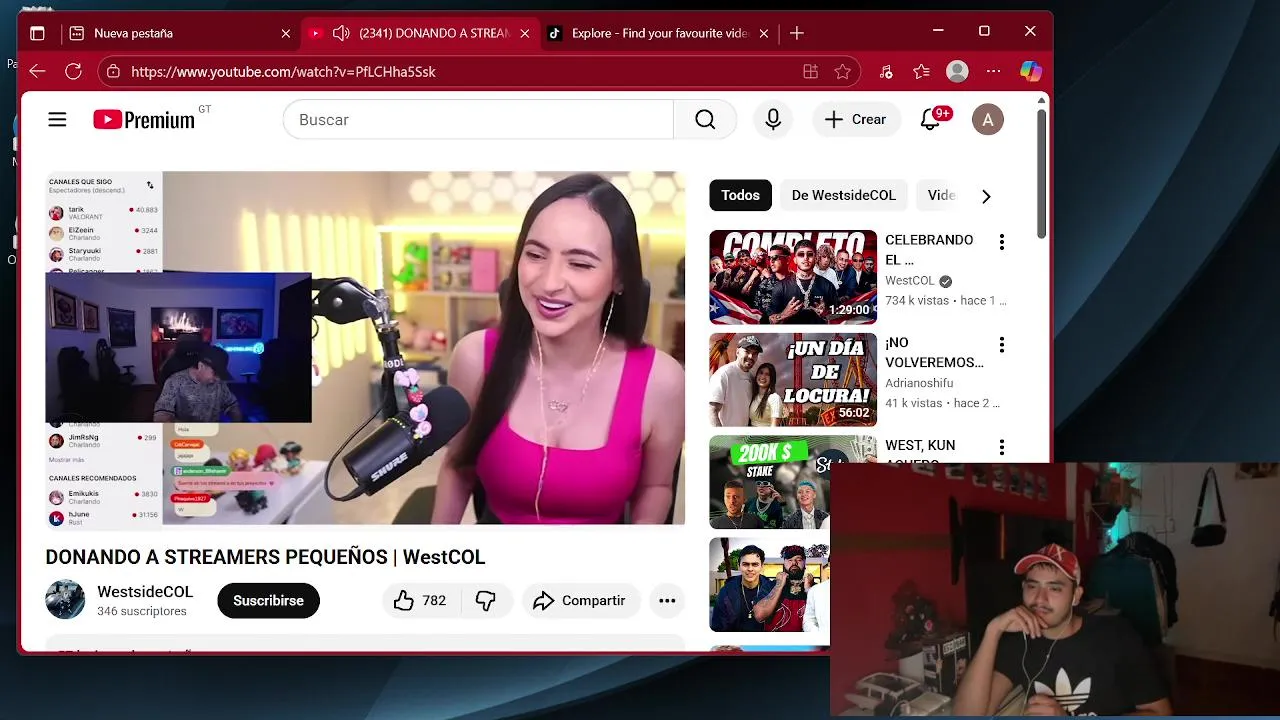Open a new browser tab
Screen dimensions: 1280x720
(x=796, y=33)
